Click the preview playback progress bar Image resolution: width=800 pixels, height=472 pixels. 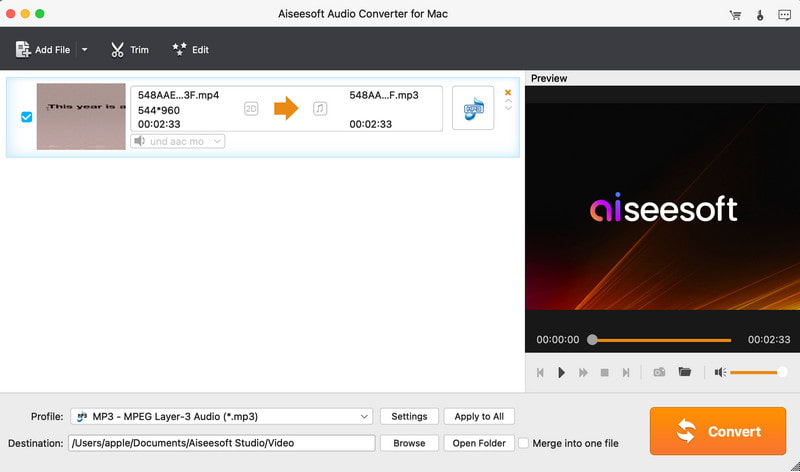[x=661, y=340]
